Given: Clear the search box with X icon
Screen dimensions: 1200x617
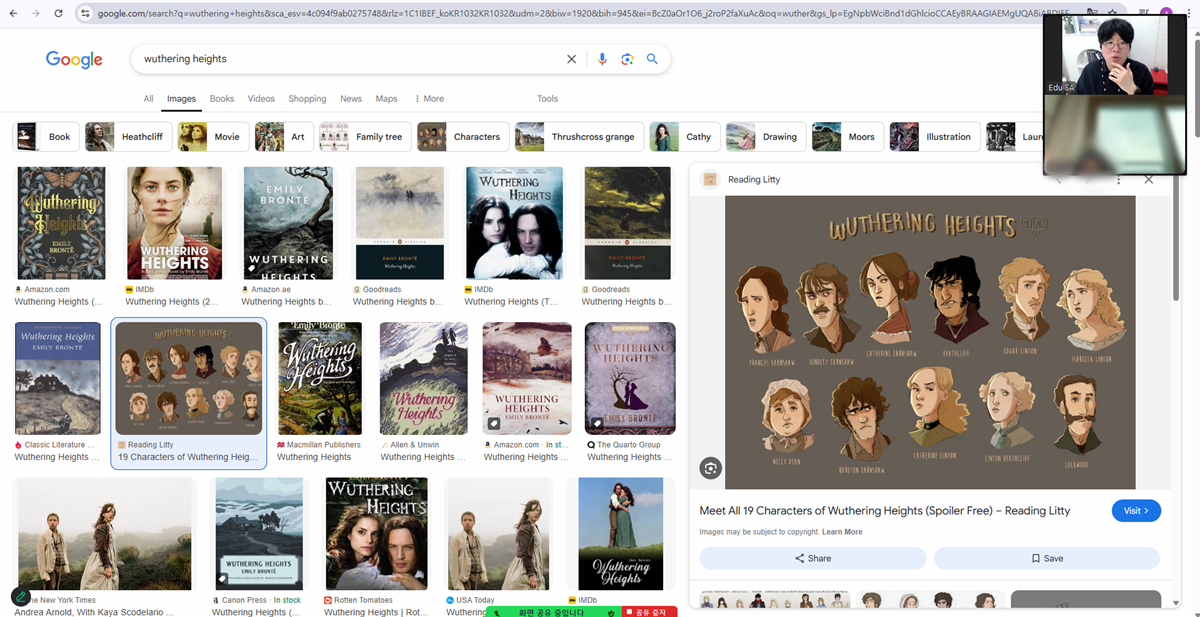Looking at the screenshot, I should click(572, 59).
